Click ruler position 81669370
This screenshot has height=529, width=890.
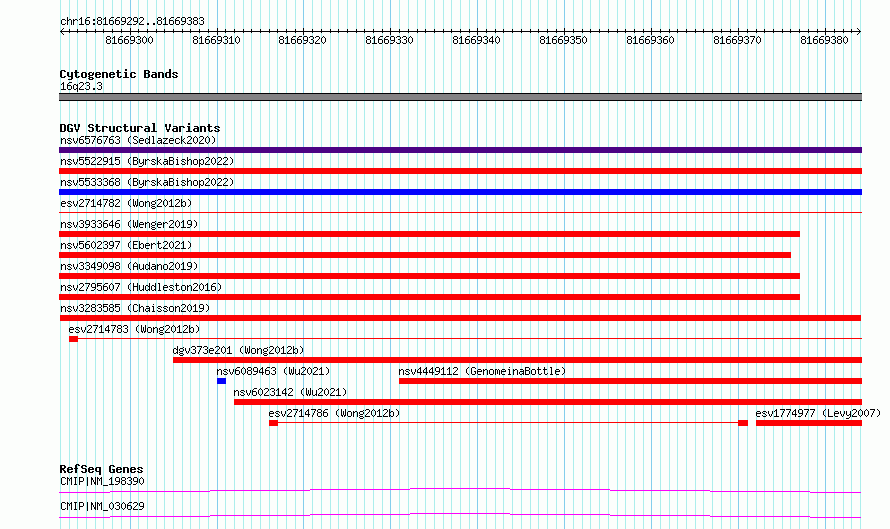click(737, 40)
